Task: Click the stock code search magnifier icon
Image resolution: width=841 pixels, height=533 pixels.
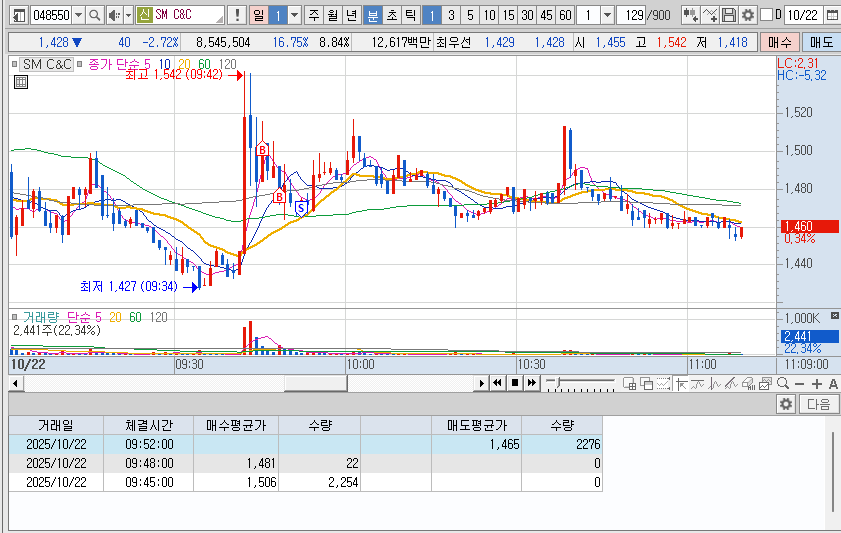Action: coord(95,15)
